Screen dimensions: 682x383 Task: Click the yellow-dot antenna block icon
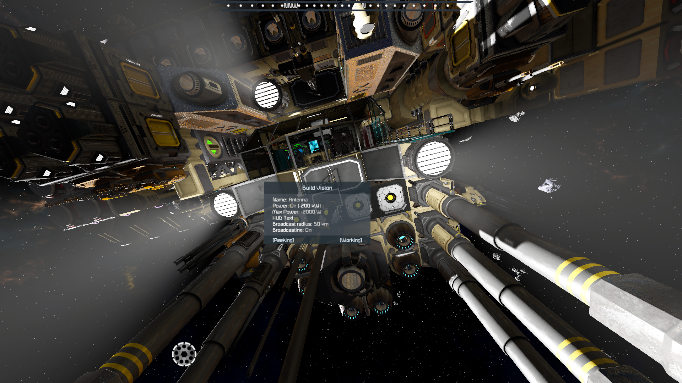click(390, 198)
